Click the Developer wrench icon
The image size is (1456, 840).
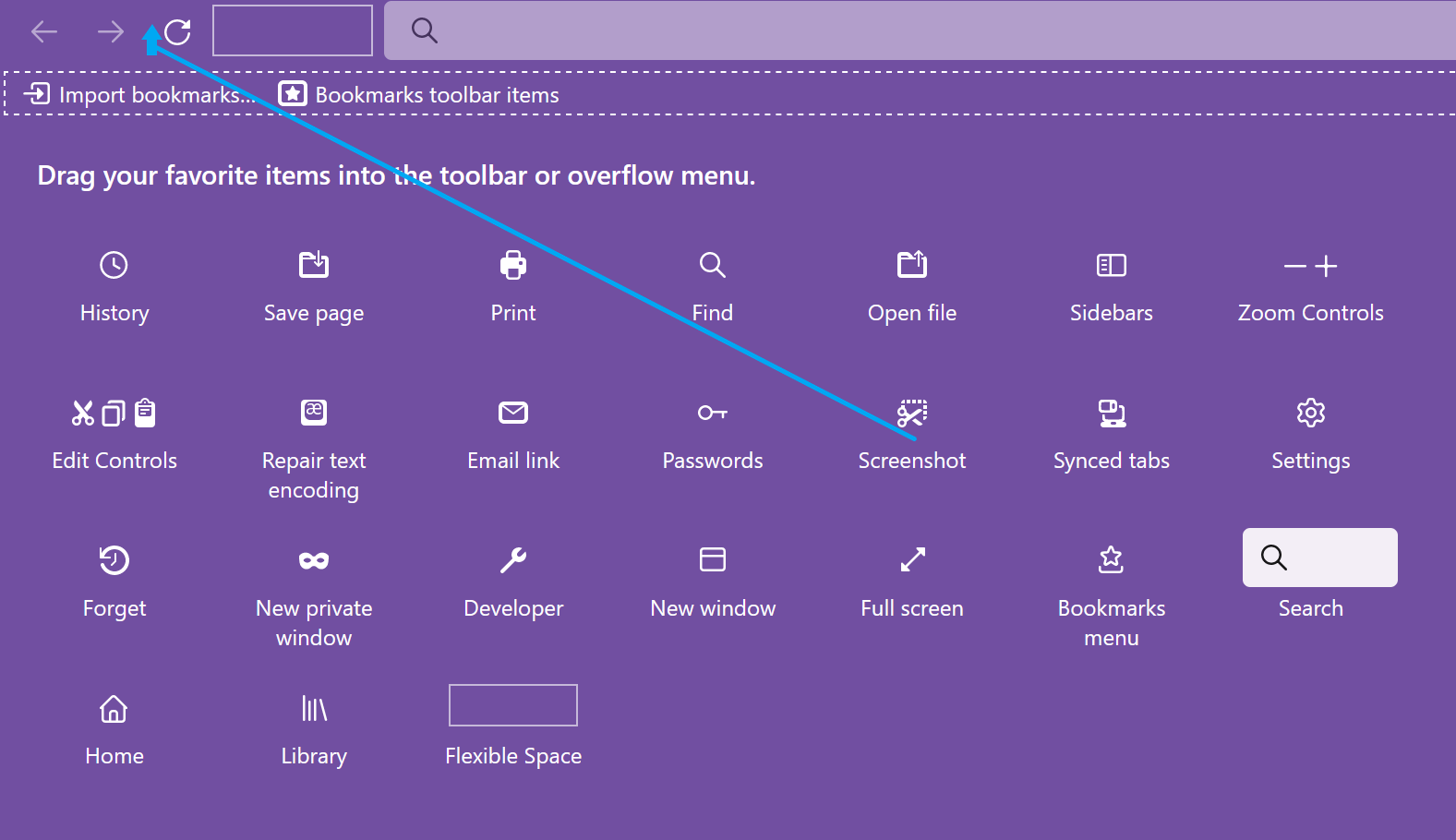(x=513, y=560)
